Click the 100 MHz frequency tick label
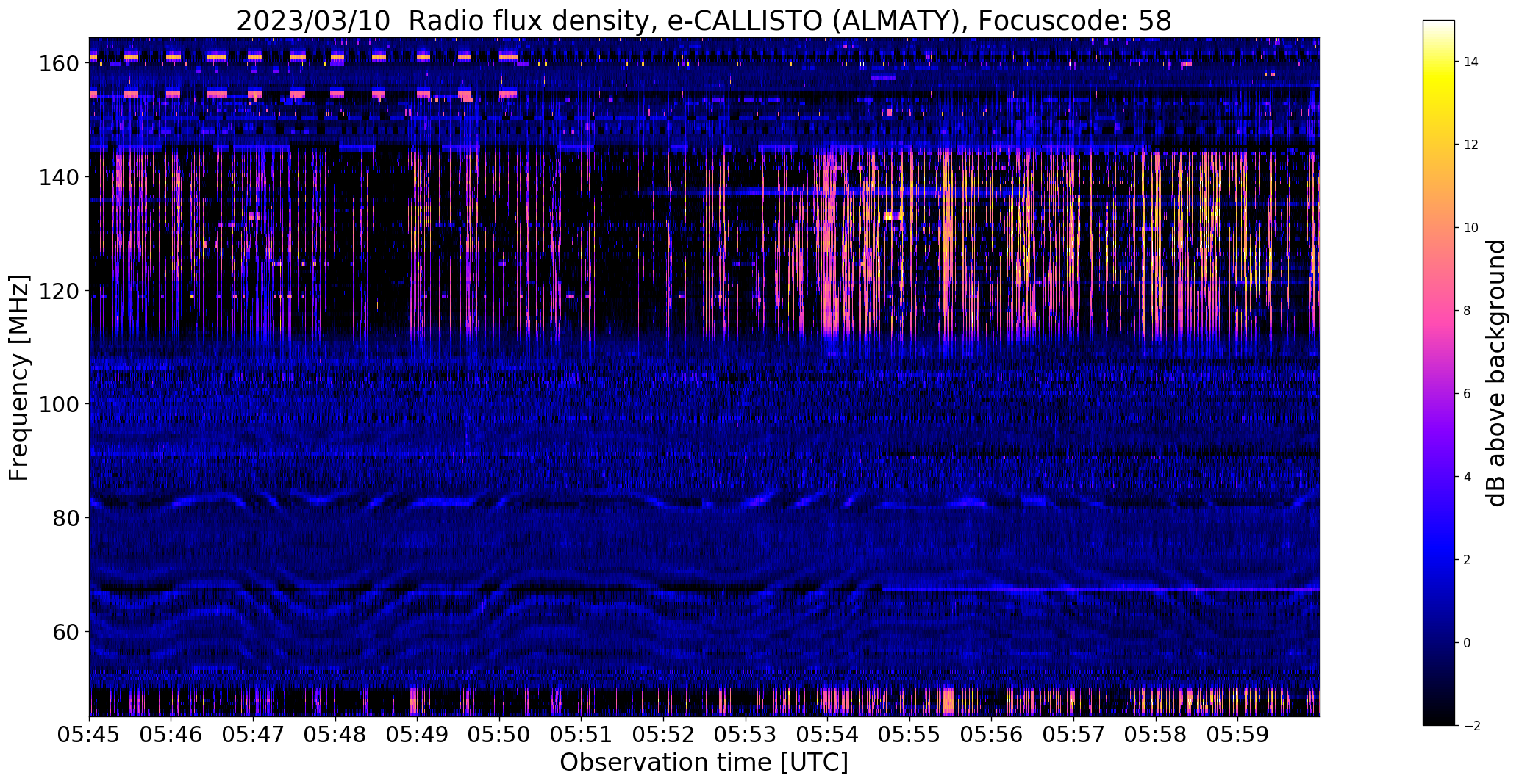Screen dimensions: 1519x784 pyautogui.click(x=58, y=404)
